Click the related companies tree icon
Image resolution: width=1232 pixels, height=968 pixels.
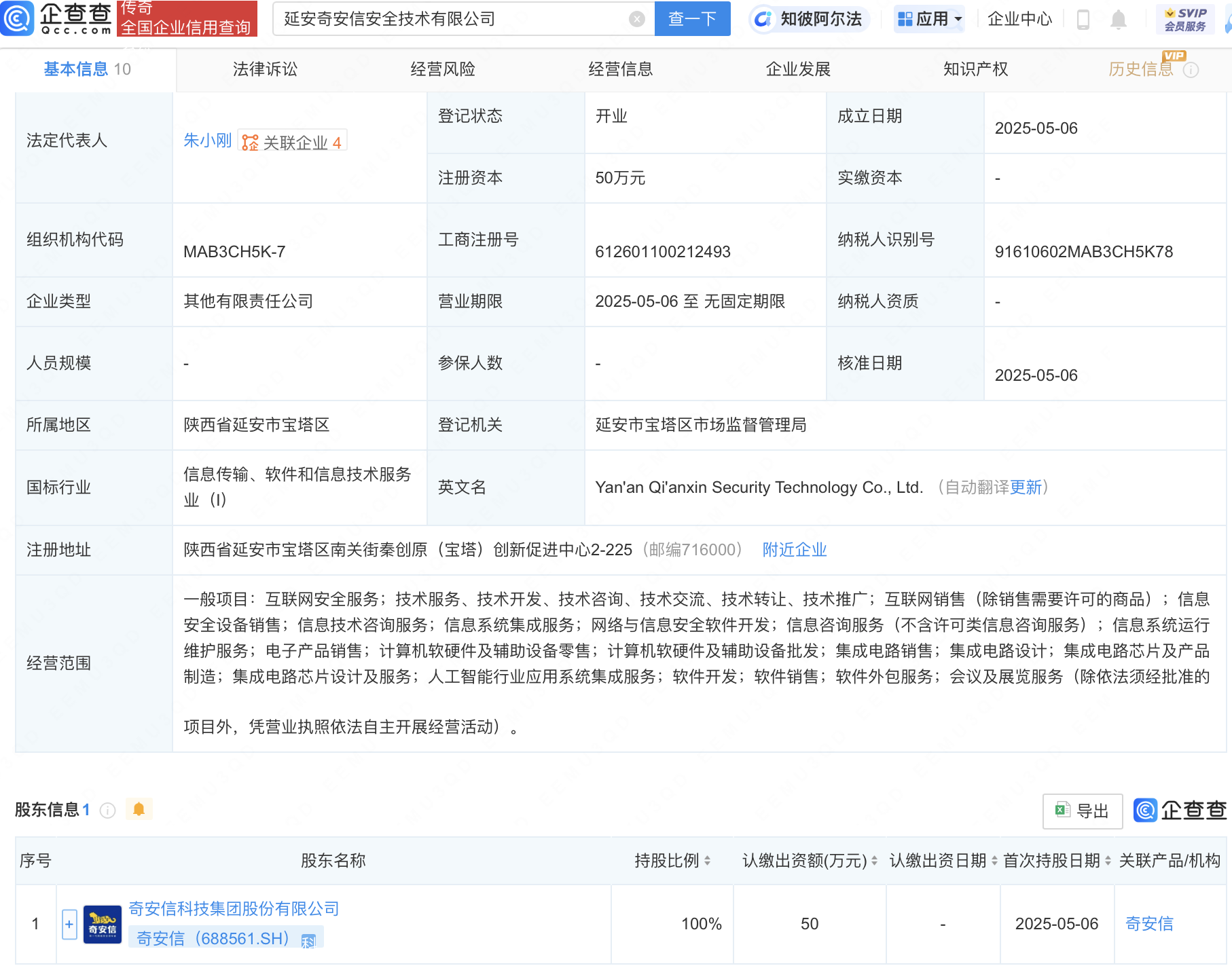coord(250,143)
